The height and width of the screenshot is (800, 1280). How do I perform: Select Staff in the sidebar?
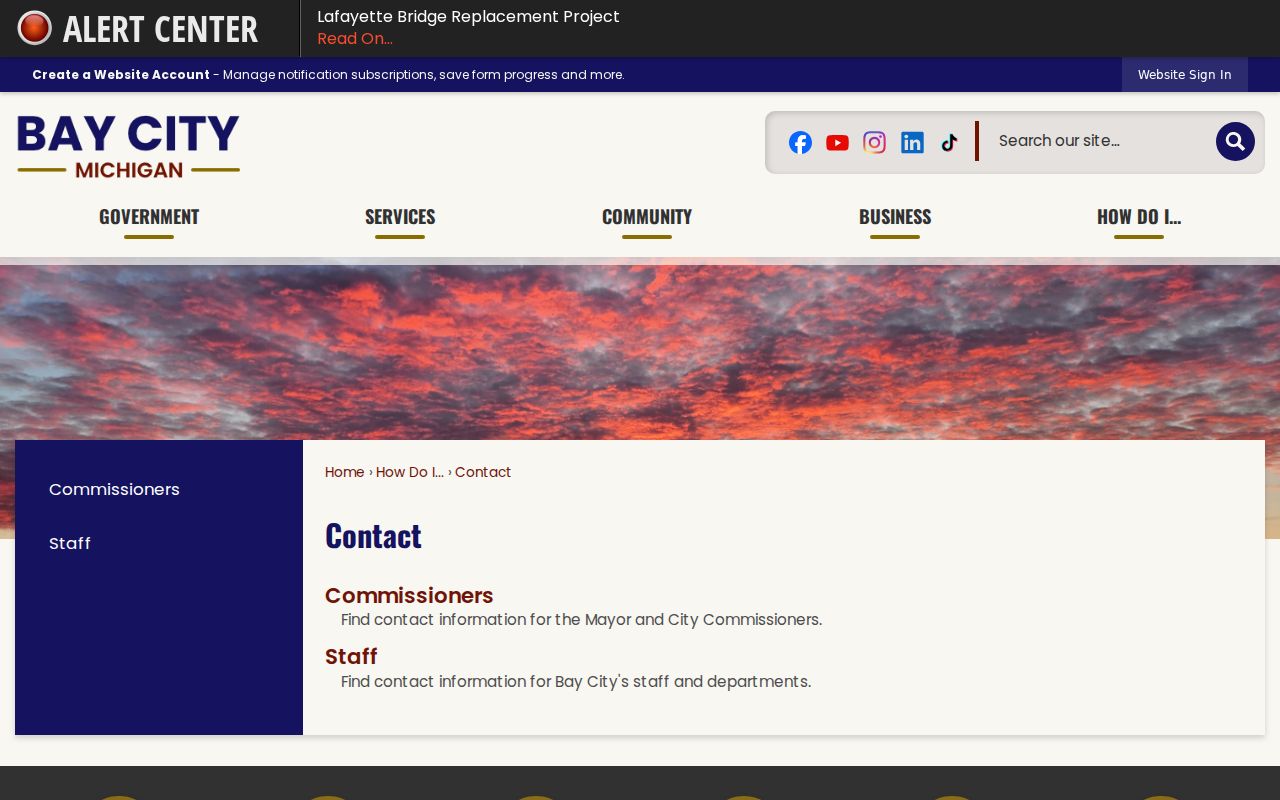(70, 543)
